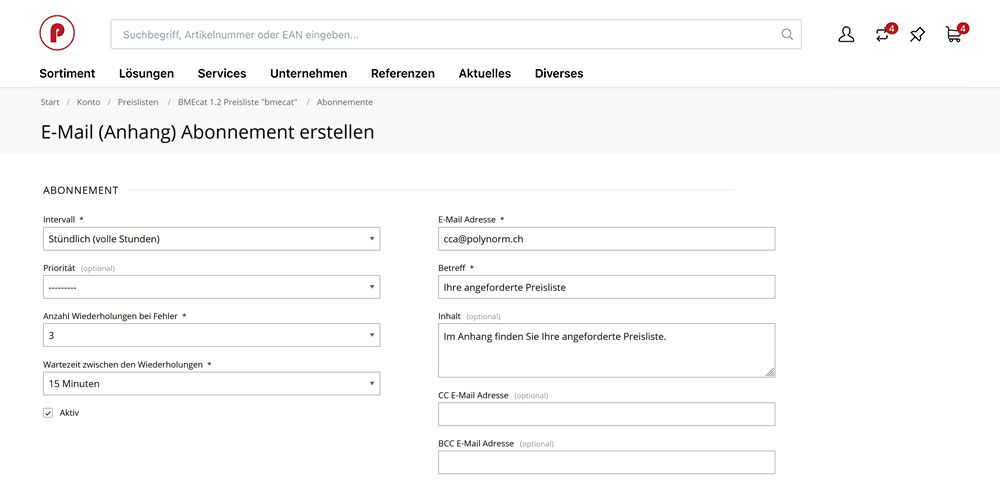Screen dimensions: 1000x500
Task: Click the E-Mail Adresse input field
Action: [606, 239]
